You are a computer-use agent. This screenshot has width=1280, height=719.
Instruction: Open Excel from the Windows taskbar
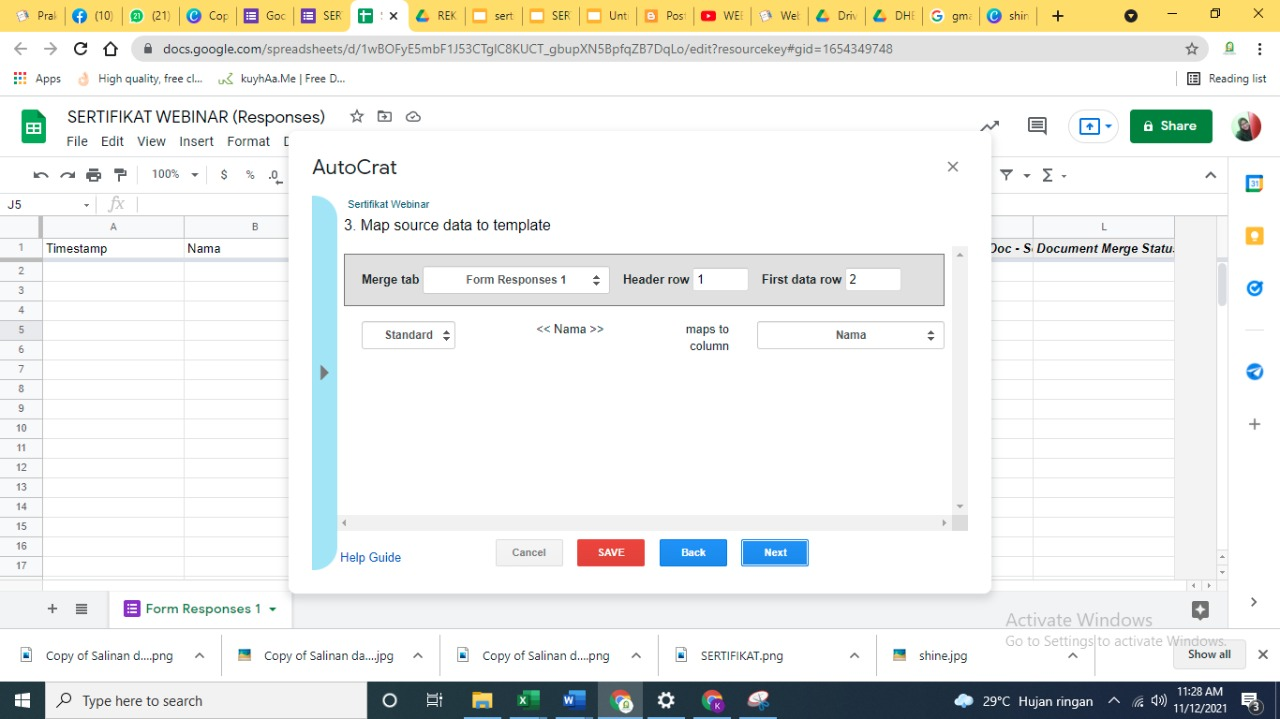coord(528,700)
